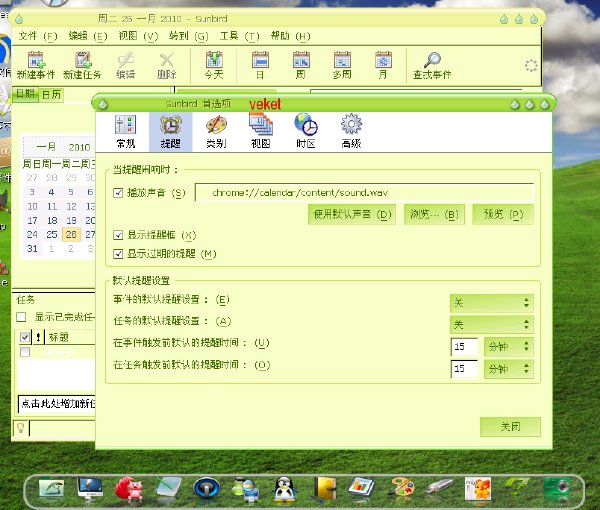Open the 文件 (F) menu
Image resolution: width=600 pixels, height=510 pixels.
click(x=38, y=36)
